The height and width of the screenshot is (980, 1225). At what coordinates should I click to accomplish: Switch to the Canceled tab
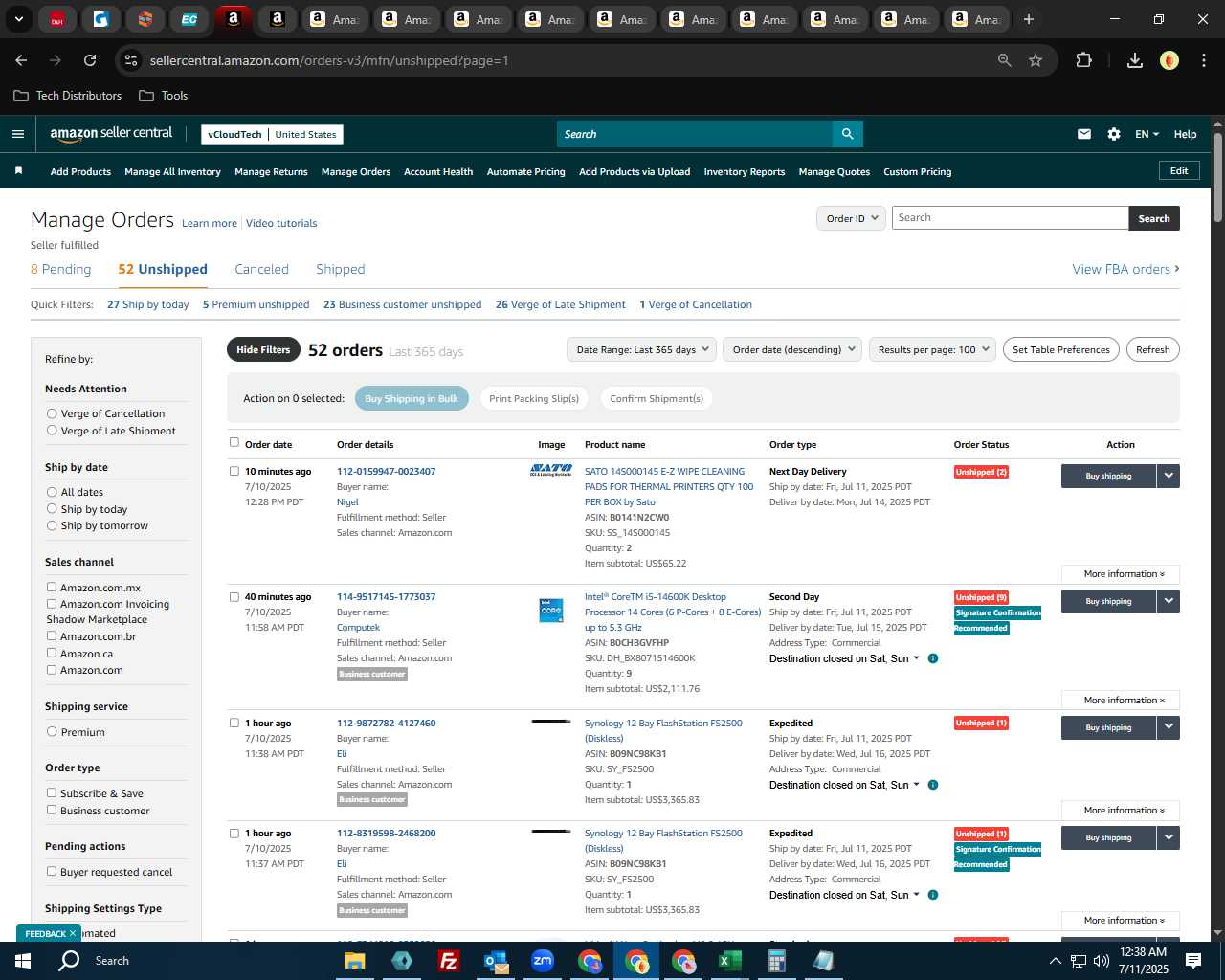[x=261, y=270]
